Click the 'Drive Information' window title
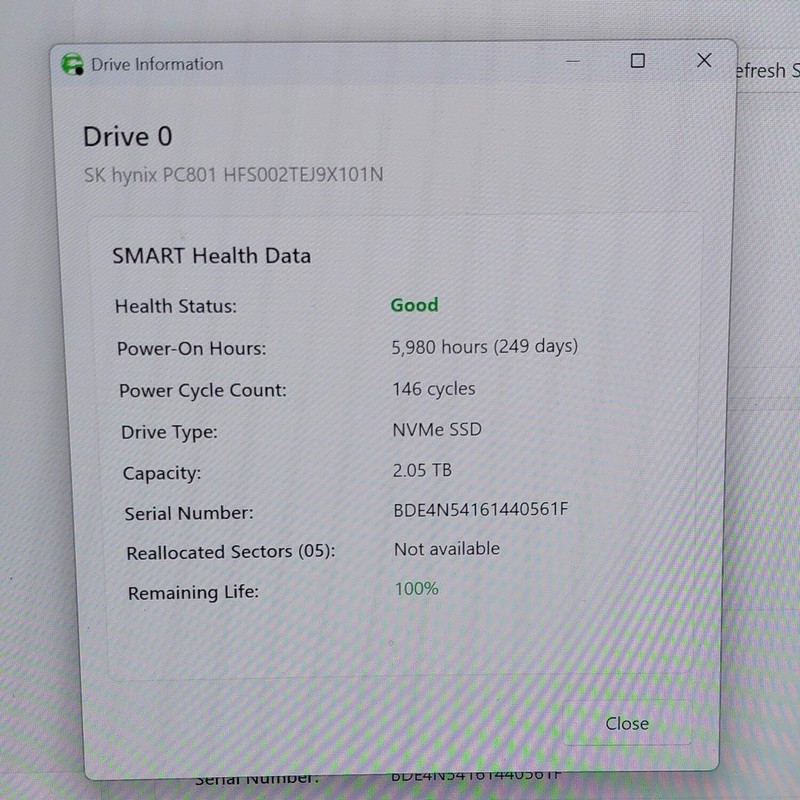The image size is (800, 800). coord(157,64)
